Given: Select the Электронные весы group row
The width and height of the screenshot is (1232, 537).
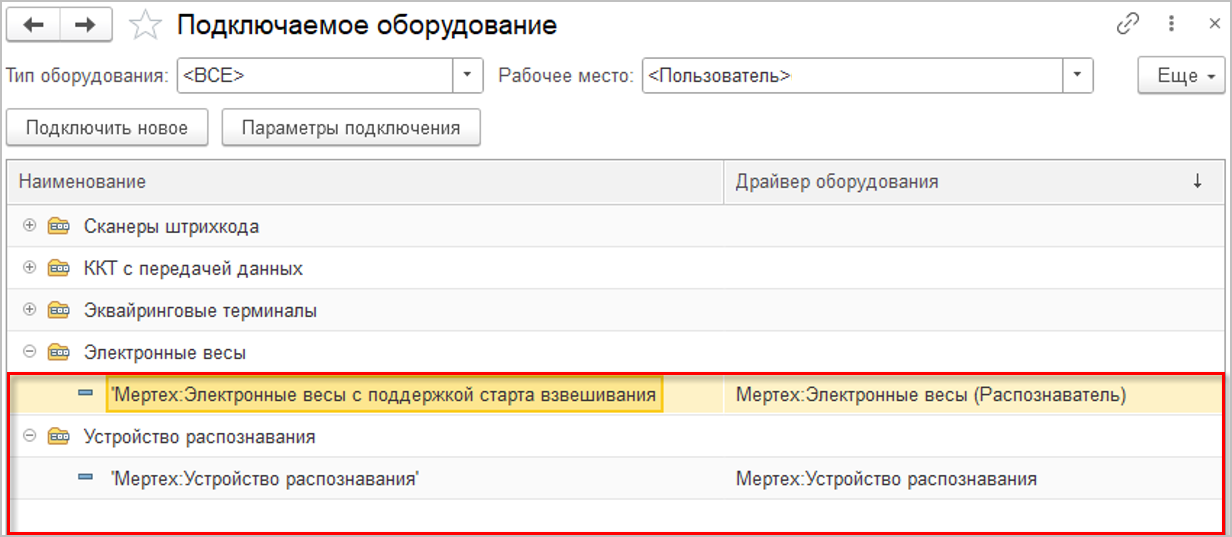Looking at the screenshot, I should pos(616,352).
